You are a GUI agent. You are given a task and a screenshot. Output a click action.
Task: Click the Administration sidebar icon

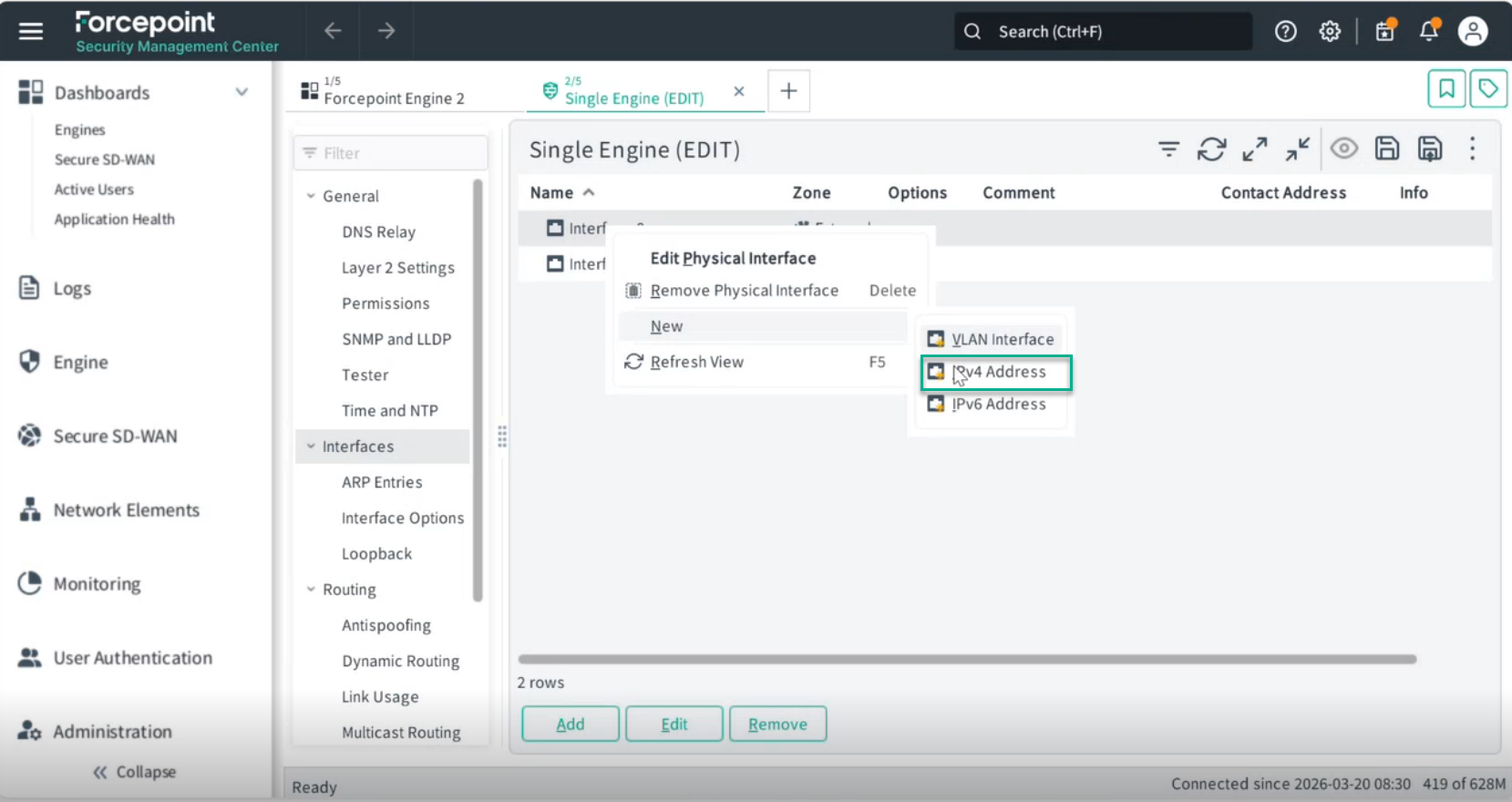tap(29, 731)
